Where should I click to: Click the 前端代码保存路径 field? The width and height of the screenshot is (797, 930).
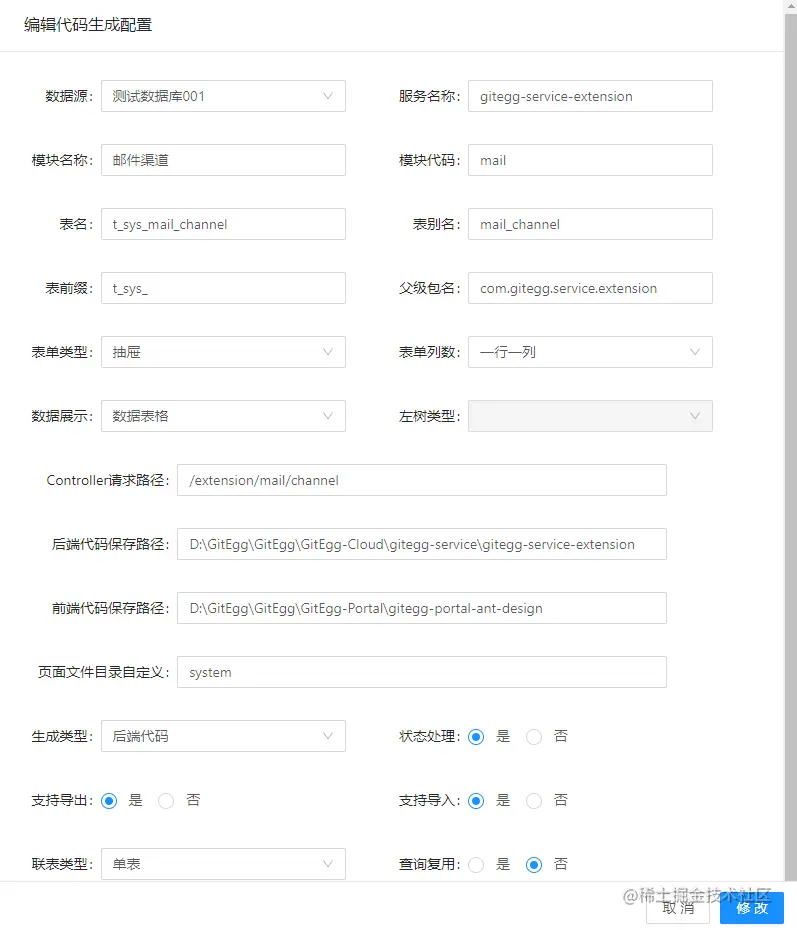[x=422, y=609]
